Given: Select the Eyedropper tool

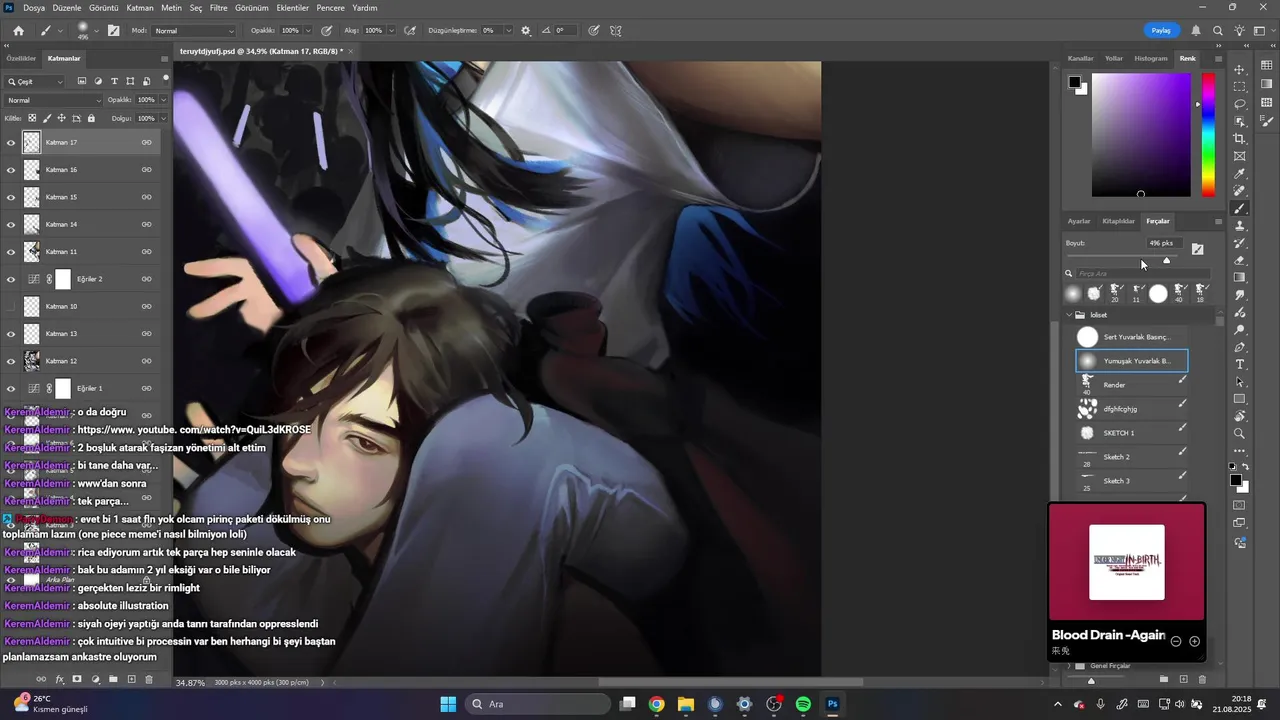Looking at the screenshot, I should point(1240,174).
